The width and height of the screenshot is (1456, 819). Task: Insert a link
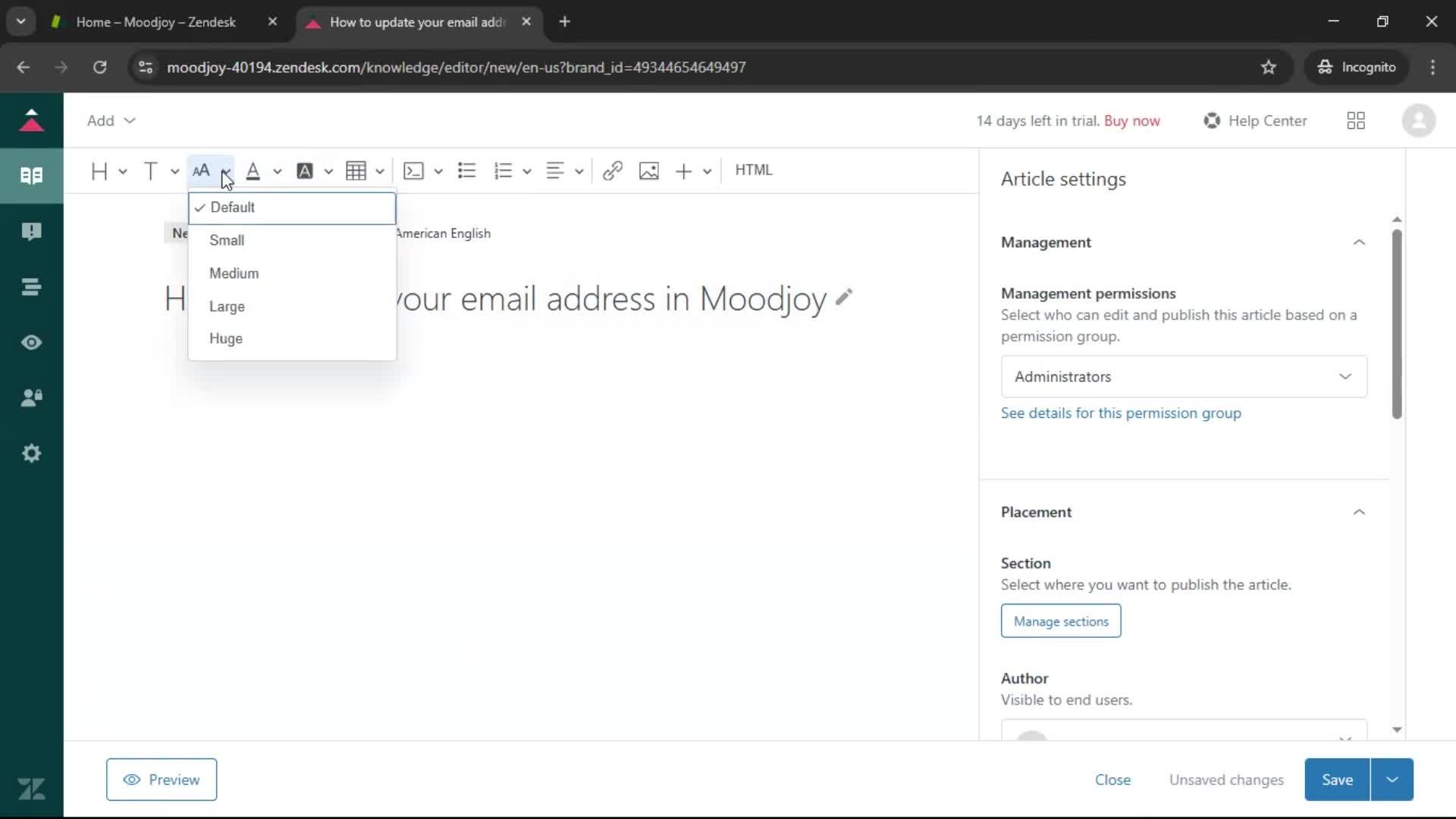pos(613,171)
